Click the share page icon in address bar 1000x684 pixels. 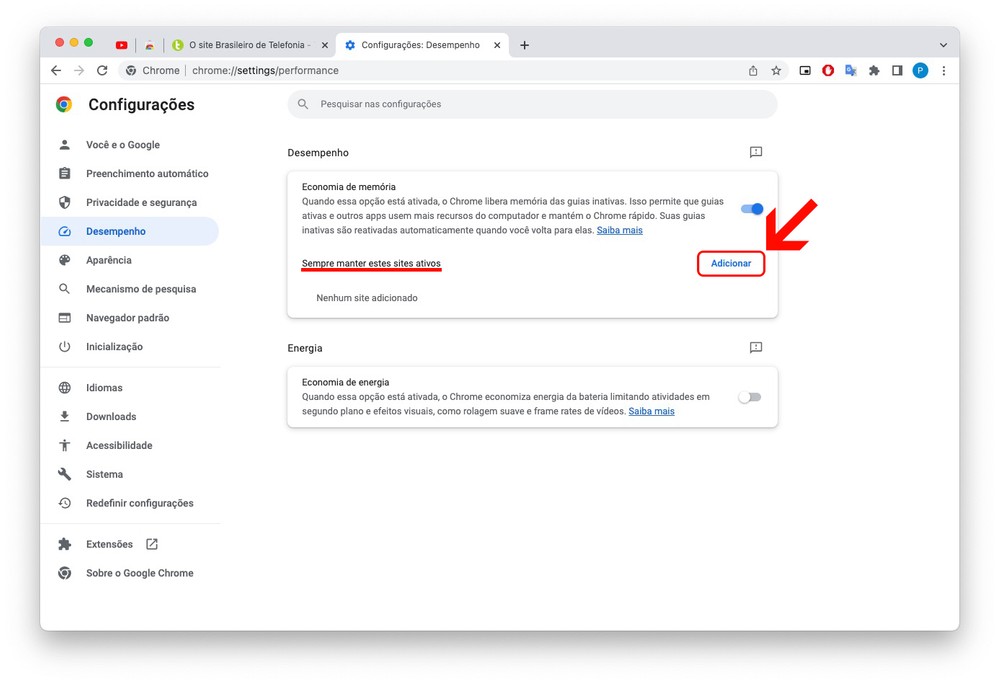coord(753,71)
